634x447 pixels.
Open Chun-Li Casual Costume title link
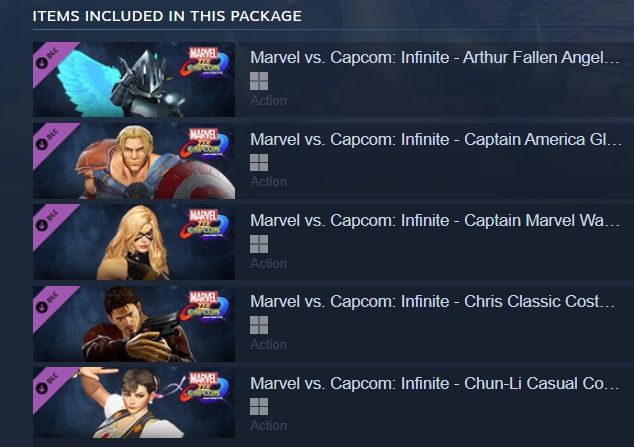coord(435,383)
